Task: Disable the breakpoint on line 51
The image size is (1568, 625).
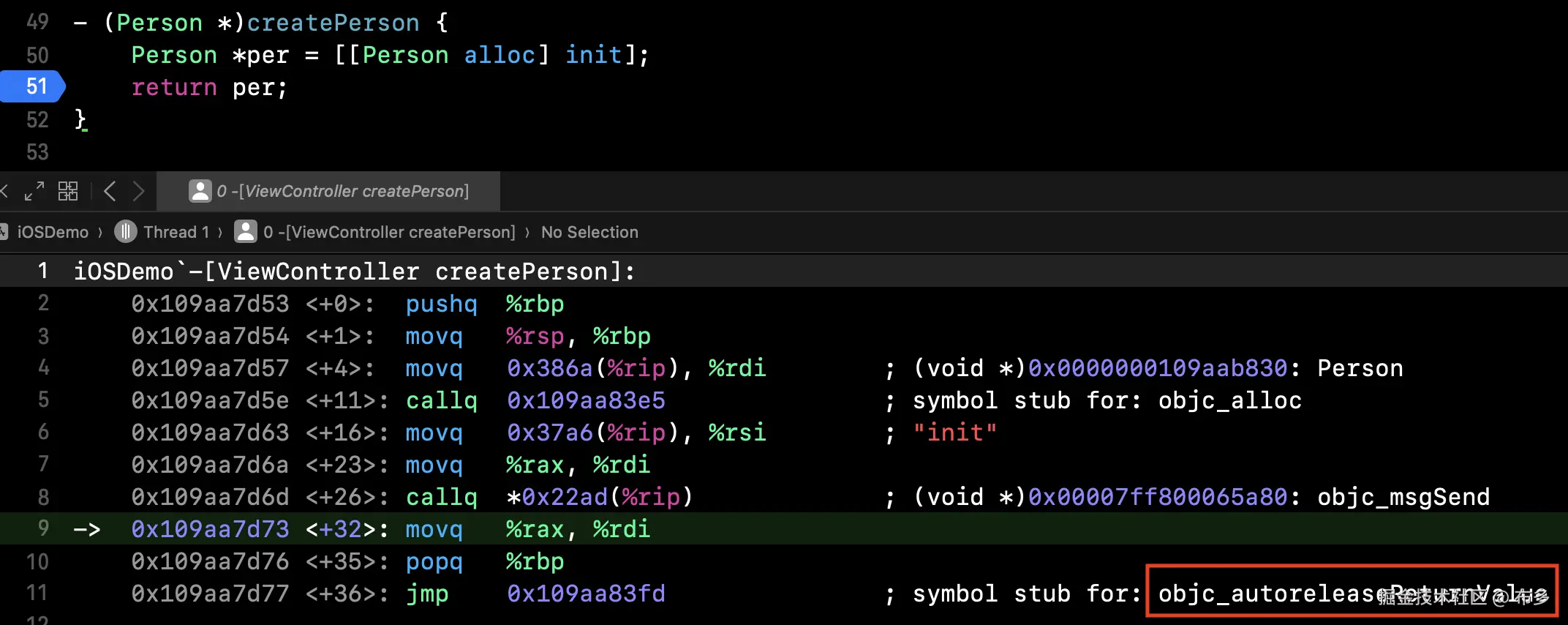Action: 34,86
